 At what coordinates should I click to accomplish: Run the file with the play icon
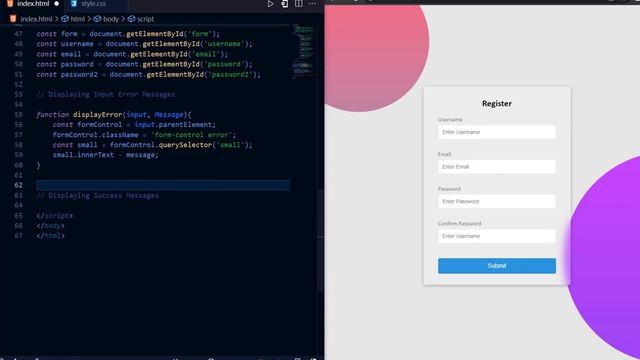point(270,4)
